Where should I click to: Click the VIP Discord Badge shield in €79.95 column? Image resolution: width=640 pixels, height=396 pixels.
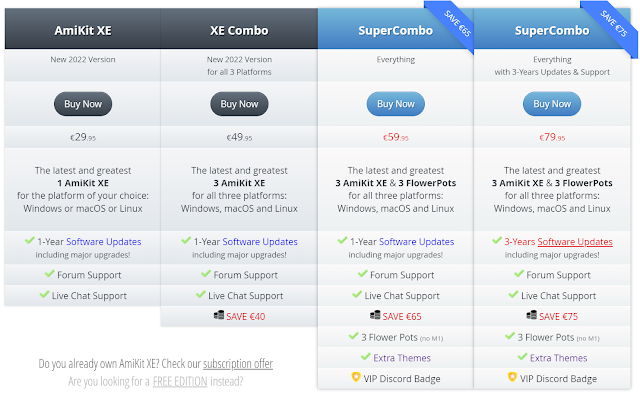[512, 377]
